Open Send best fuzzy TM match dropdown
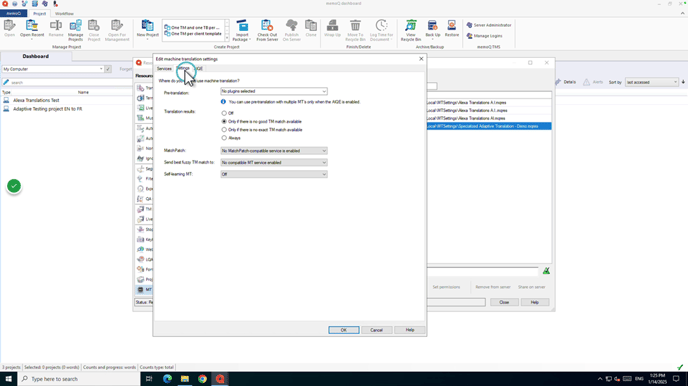688x386 pixels. 274,163
